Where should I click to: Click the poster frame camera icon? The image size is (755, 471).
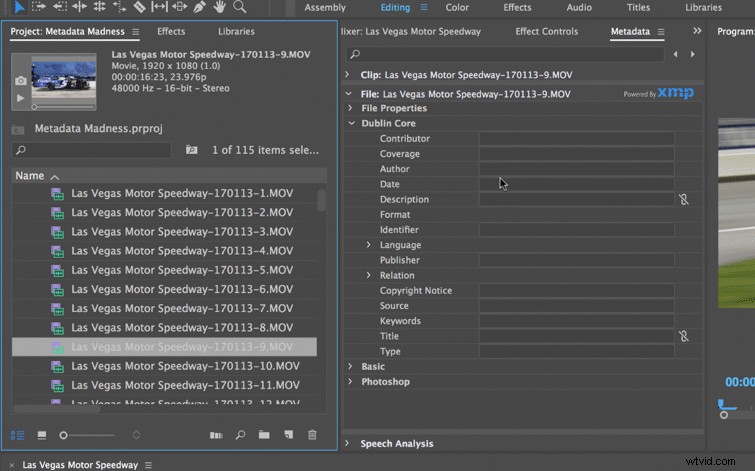[x=20, y=80]
